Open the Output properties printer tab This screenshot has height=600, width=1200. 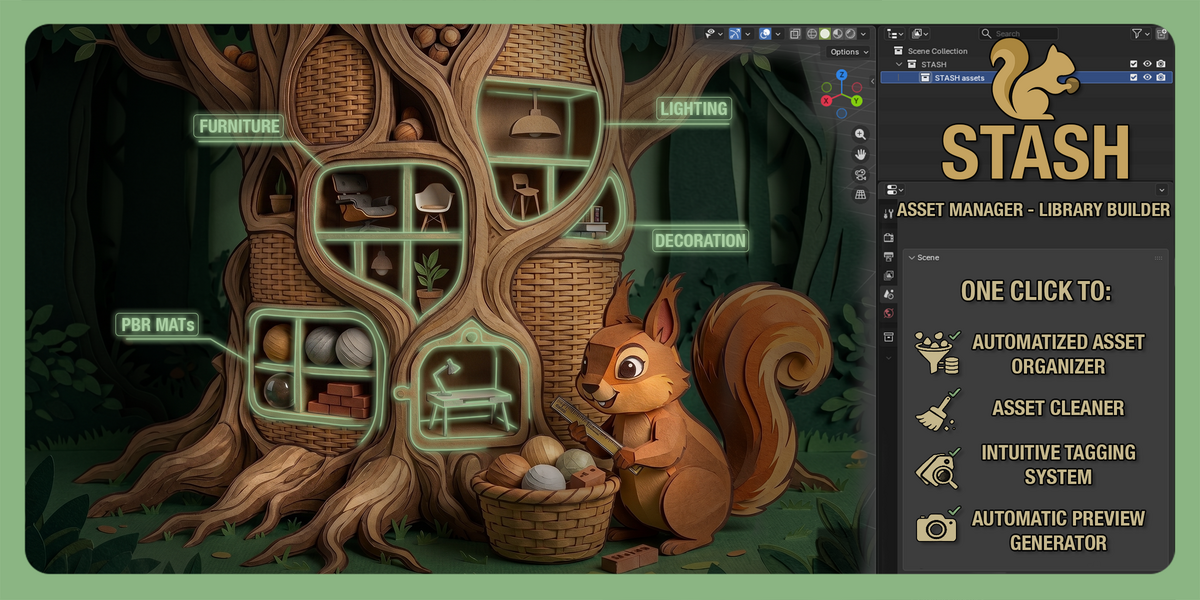tap(889, 256)
